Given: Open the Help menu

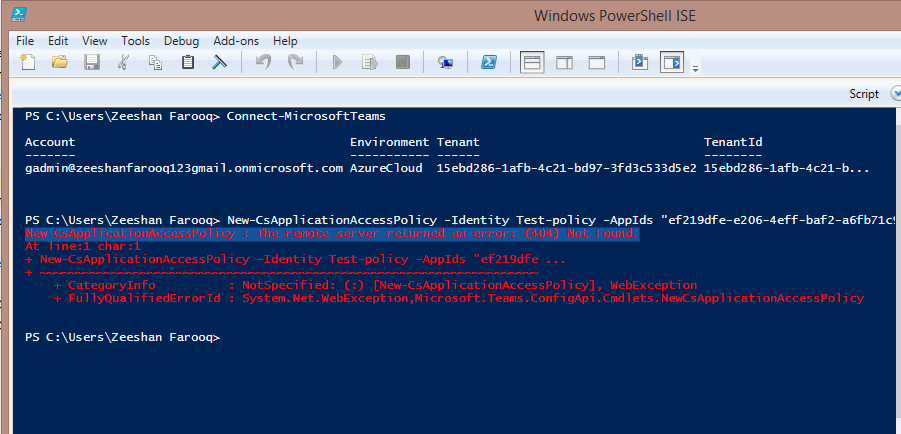Looking at the screenshot, I should click(285, 41).
